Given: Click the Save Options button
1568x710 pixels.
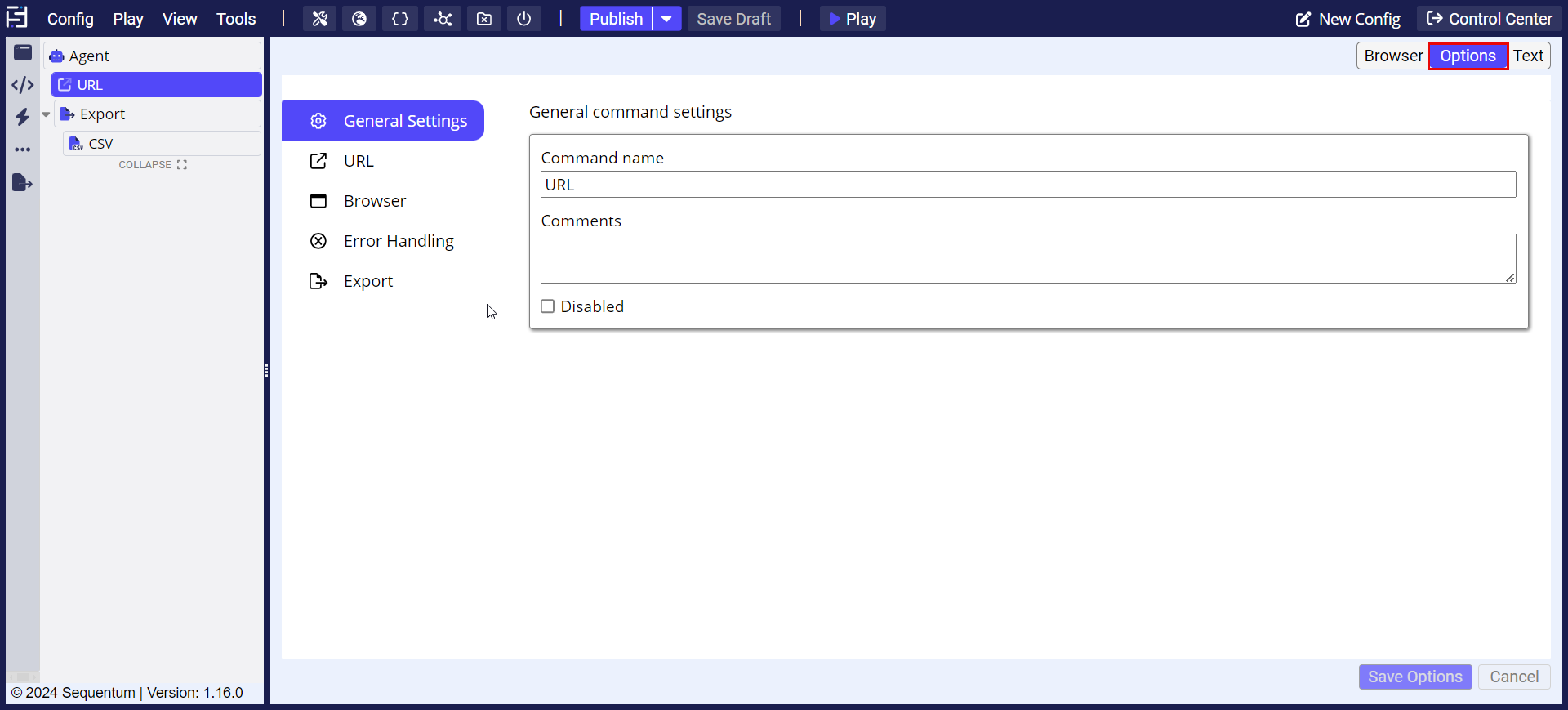Looking at the screenshot, I should [x=1414, y=677].
